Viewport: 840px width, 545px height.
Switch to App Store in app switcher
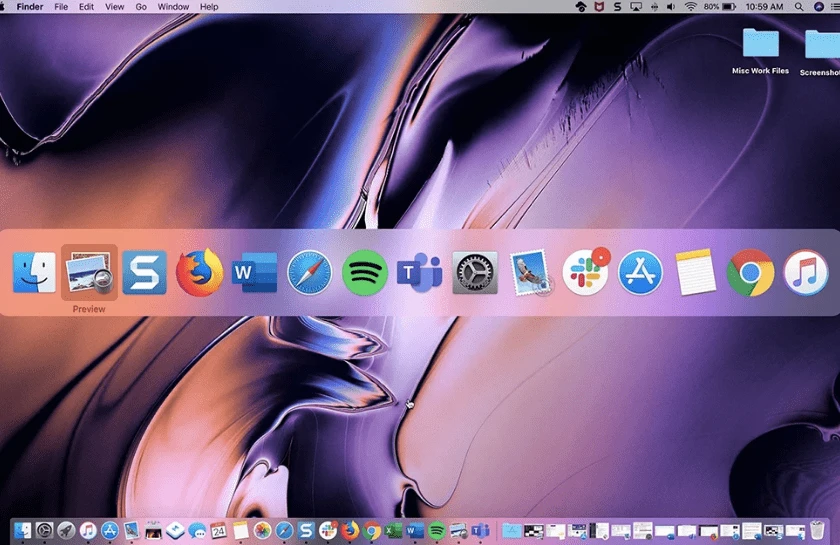(x=640, y=273)
